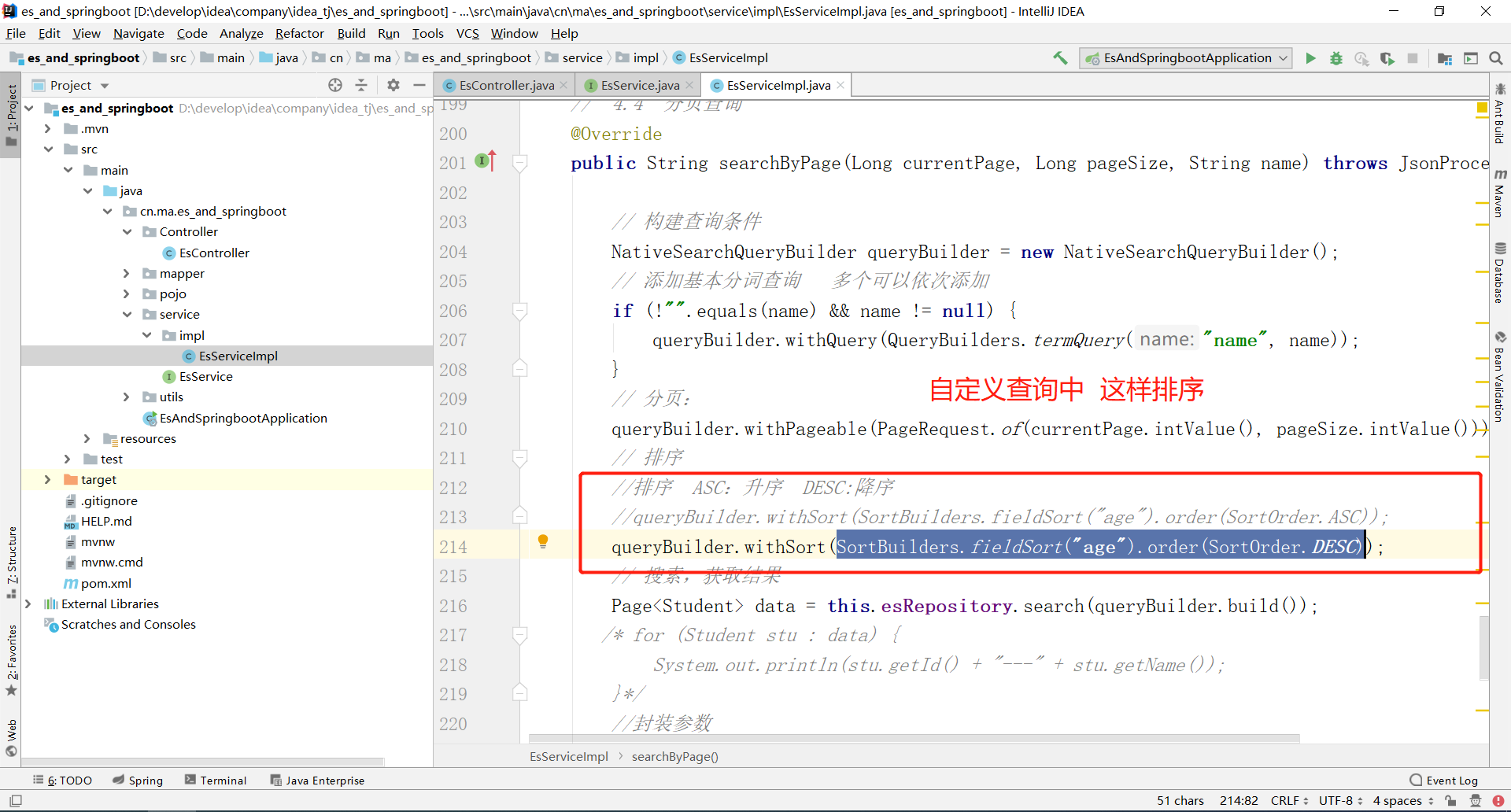The image size is (1511, 812).
Task: Switch to the EsController.java tab
Action: (506, 85)
